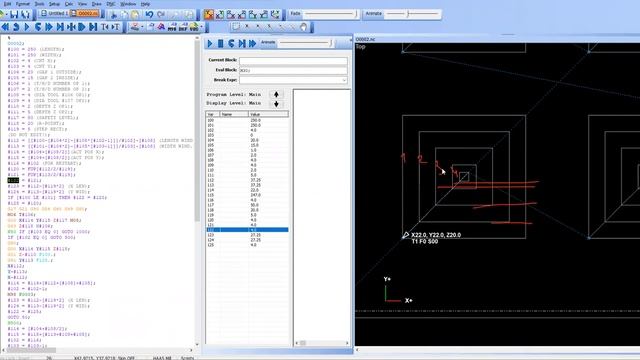Click the INF toolbar icon

pyautogui.click(x=183, y=27)
